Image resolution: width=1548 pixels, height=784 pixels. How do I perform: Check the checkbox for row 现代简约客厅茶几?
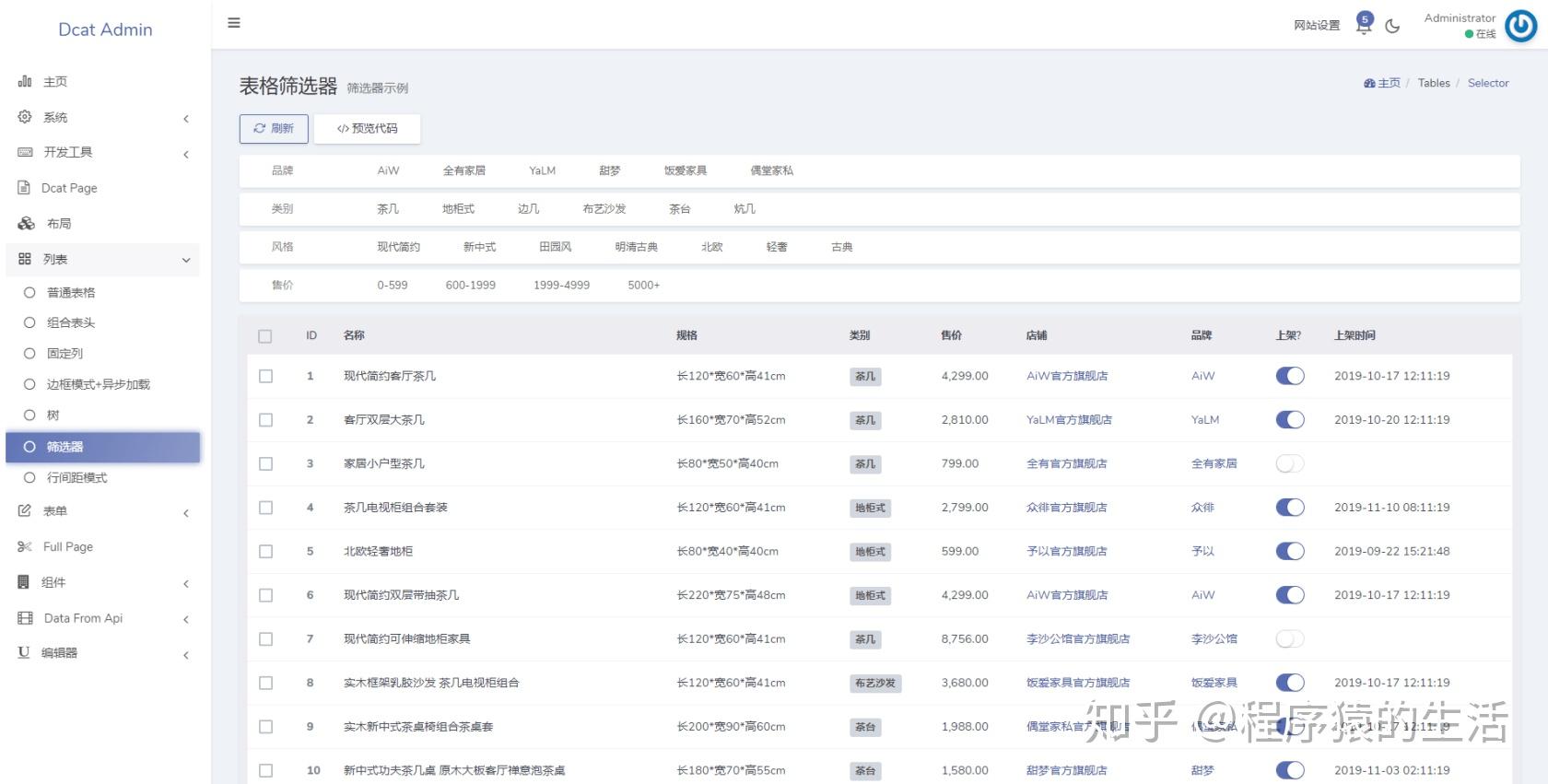[x=265, y=376]
